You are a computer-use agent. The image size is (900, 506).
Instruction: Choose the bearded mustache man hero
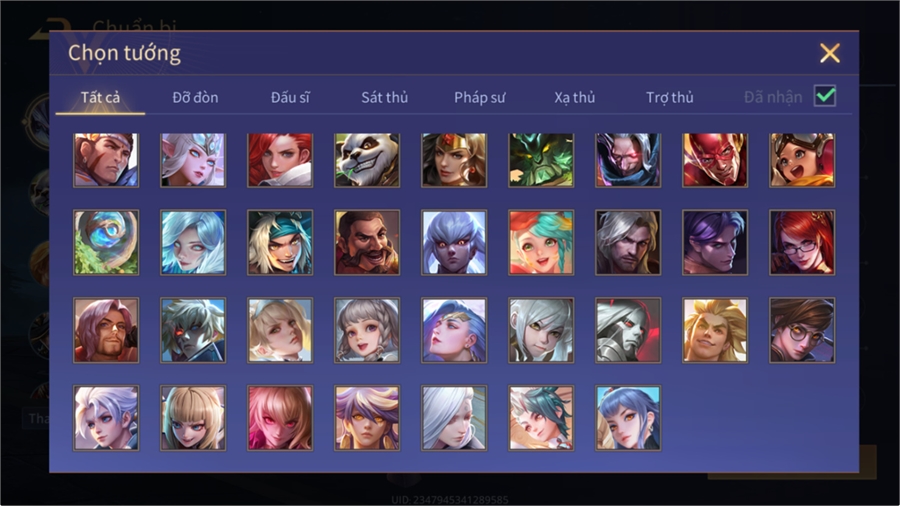(x=367, y=242)
